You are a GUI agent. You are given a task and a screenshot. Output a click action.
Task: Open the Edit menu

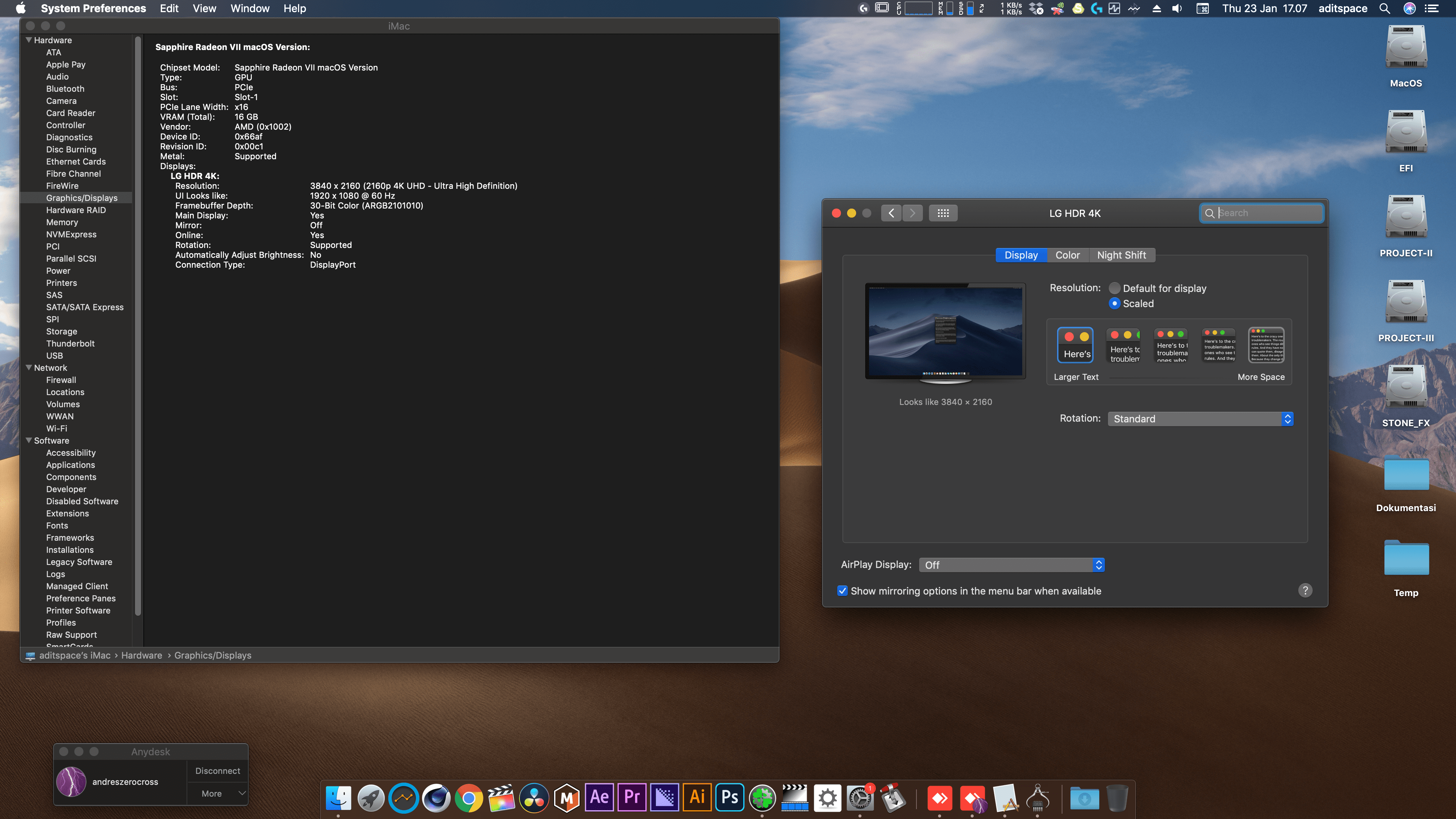point(169,8)
